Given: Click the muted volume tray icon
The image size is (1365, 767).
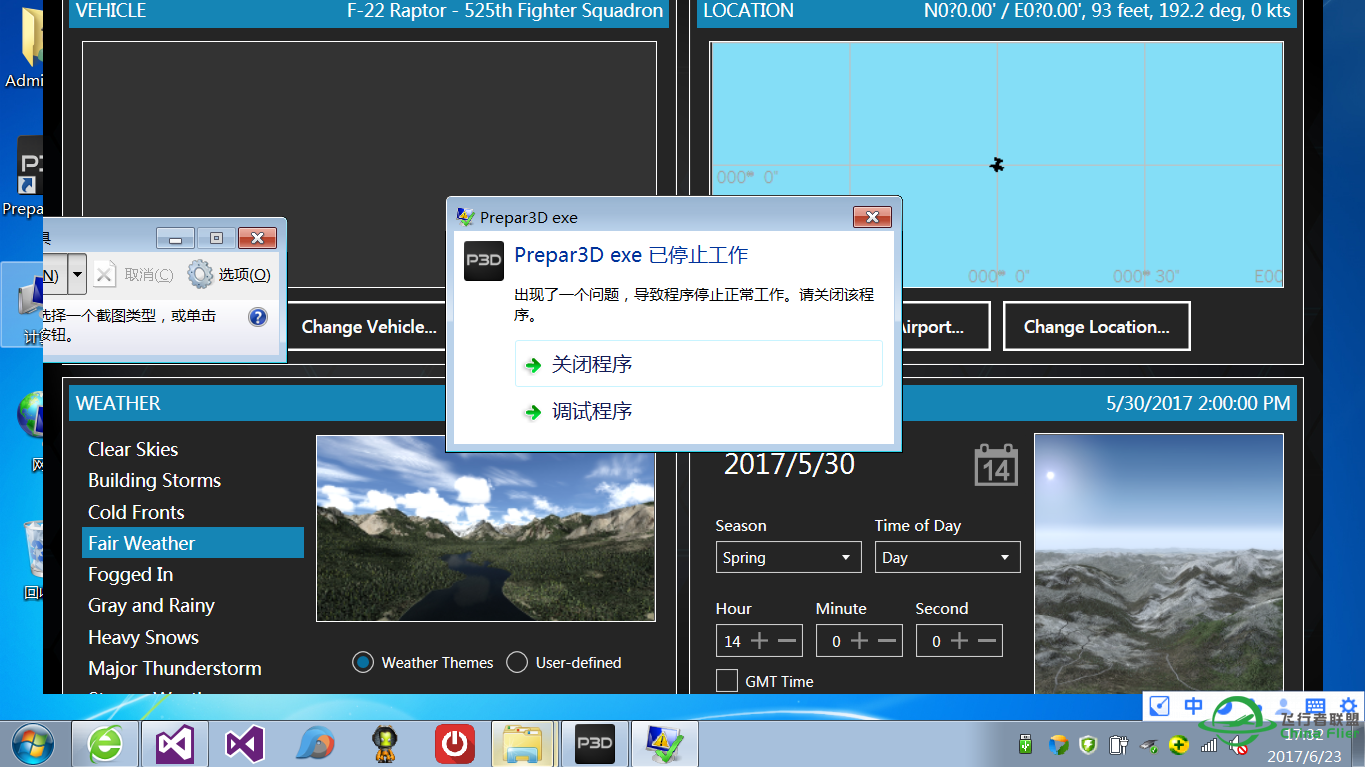Looking at the screenshot, I should 1239,744.
